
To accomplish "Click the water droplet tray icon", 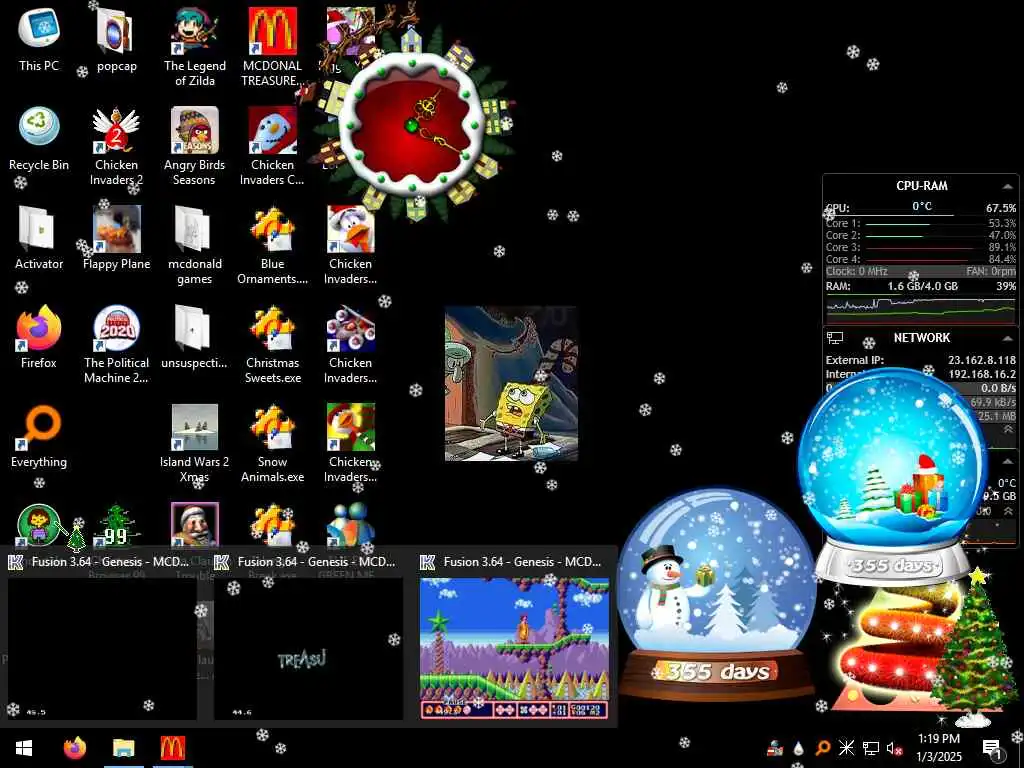I will pyautogui.click(x=798, y=748).
